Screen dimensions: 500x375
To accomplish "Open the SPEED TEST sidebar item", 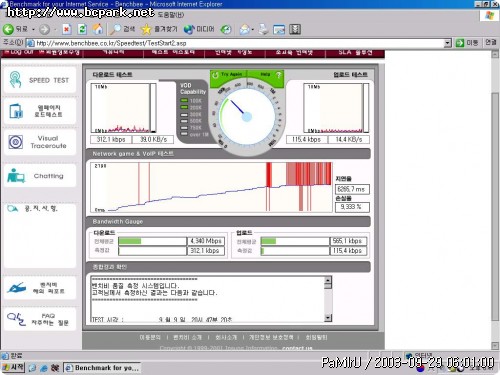I will tap(40, 80).
